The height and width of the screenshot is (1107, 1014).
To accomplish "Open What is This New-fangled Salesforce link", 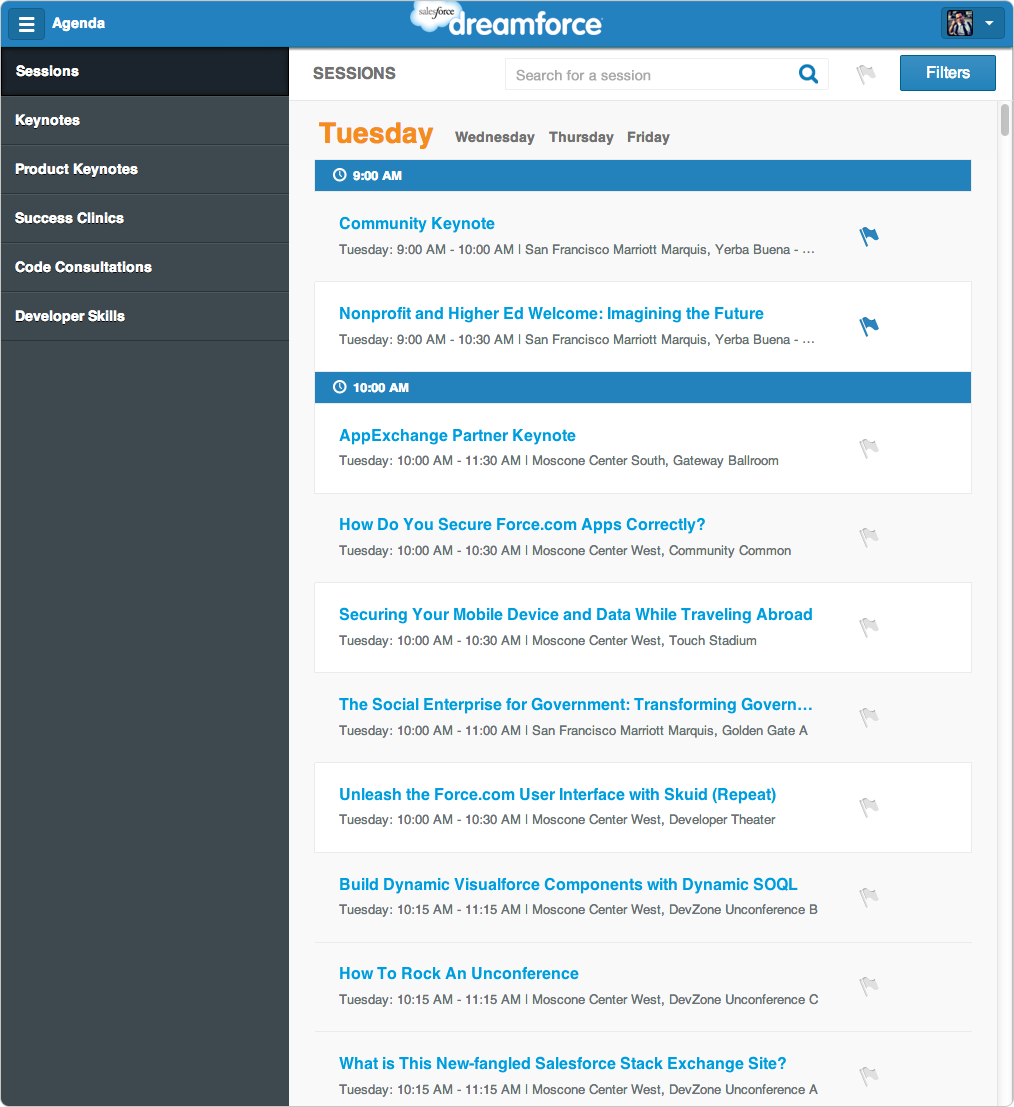I will point(562,1063).
